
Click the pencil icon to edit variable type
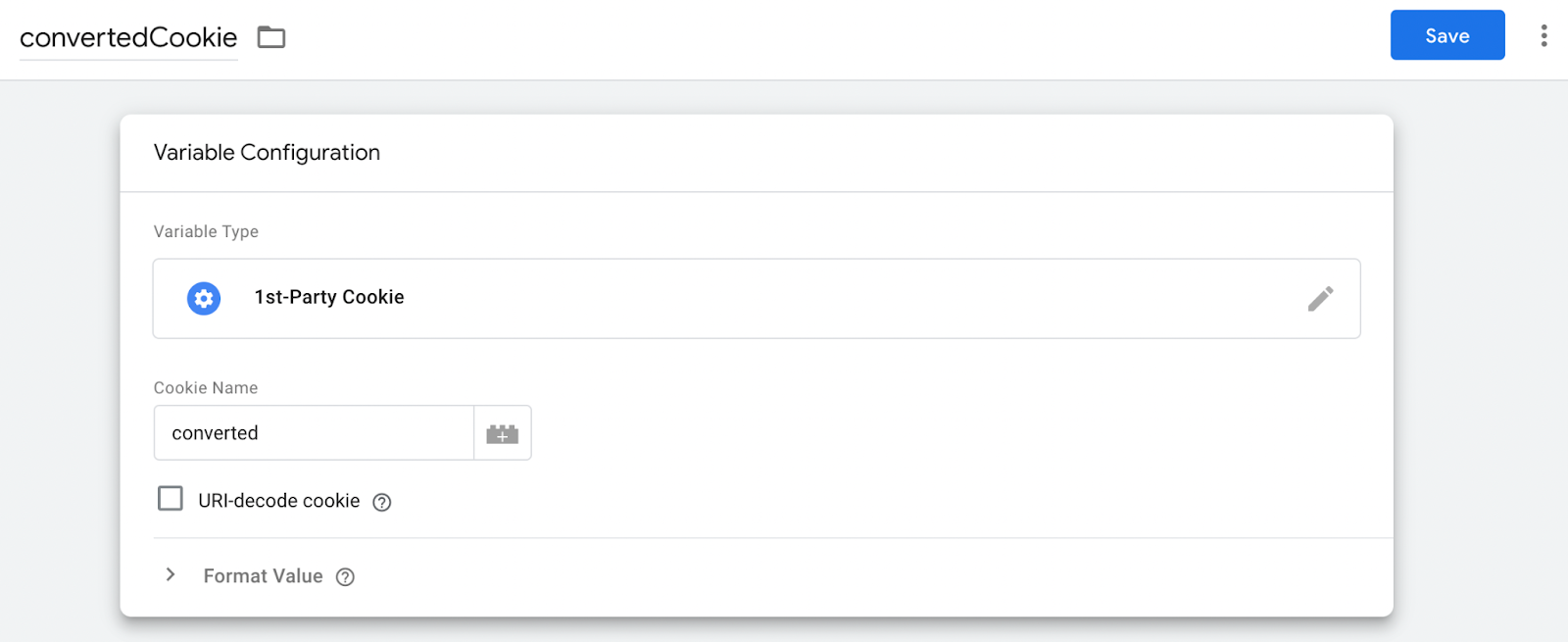click(1320, 298)
